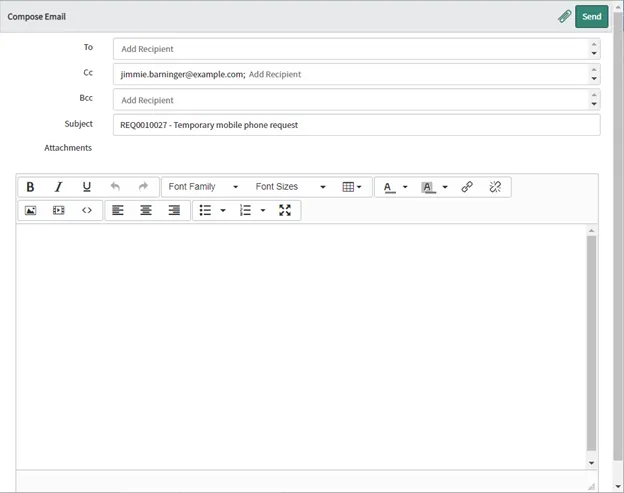Click the Subject text field

[x=356, y=125]
